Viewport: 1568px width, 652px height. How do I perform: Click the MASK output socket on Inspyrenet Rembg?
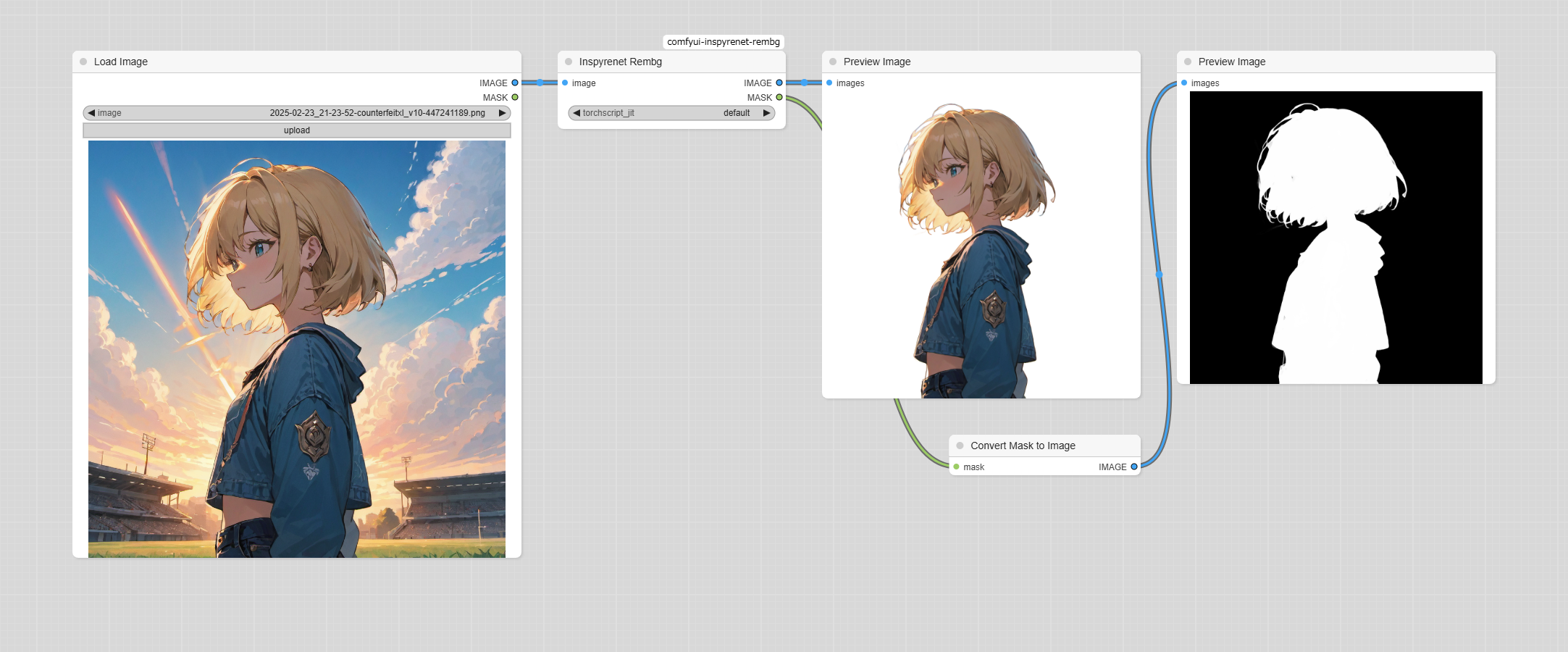click(779, 97)
